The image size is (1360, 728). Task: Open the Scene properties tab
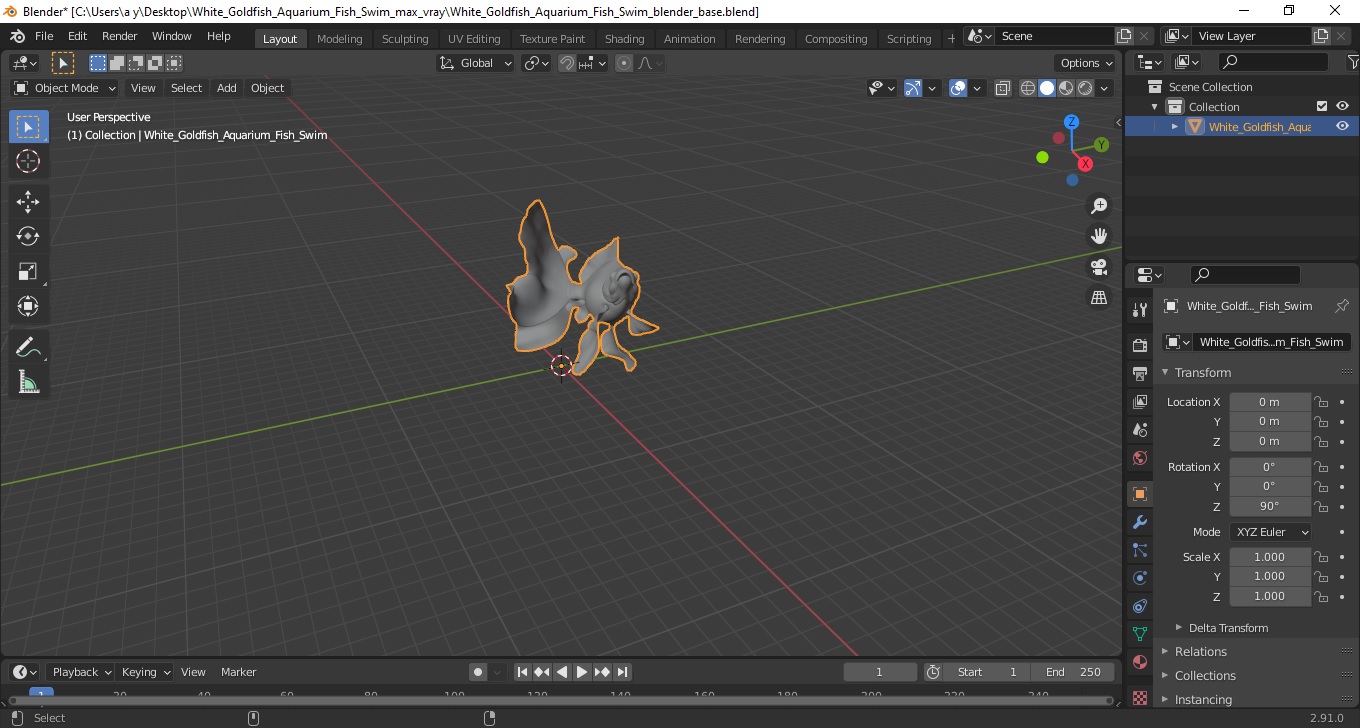(x=1140, y=430)
